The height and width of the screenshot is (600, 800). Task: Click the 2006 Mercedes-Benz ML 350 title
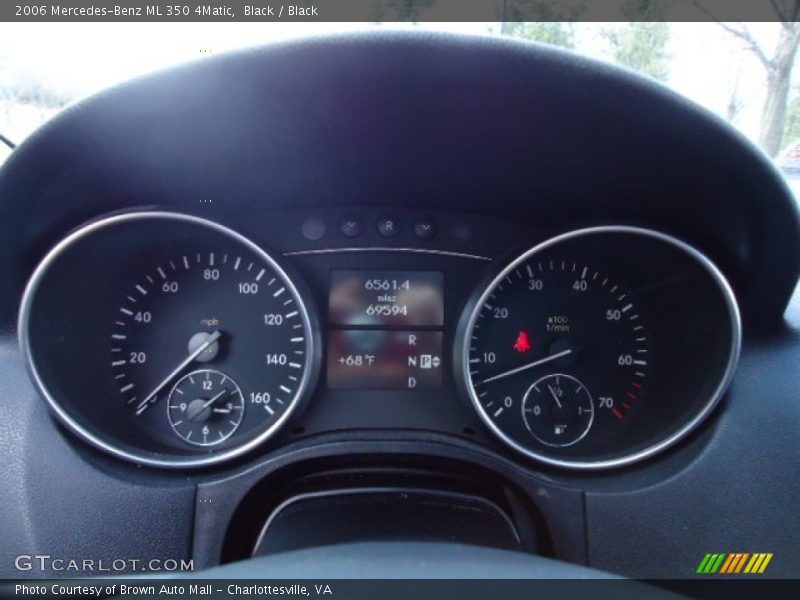click(125, 11)
